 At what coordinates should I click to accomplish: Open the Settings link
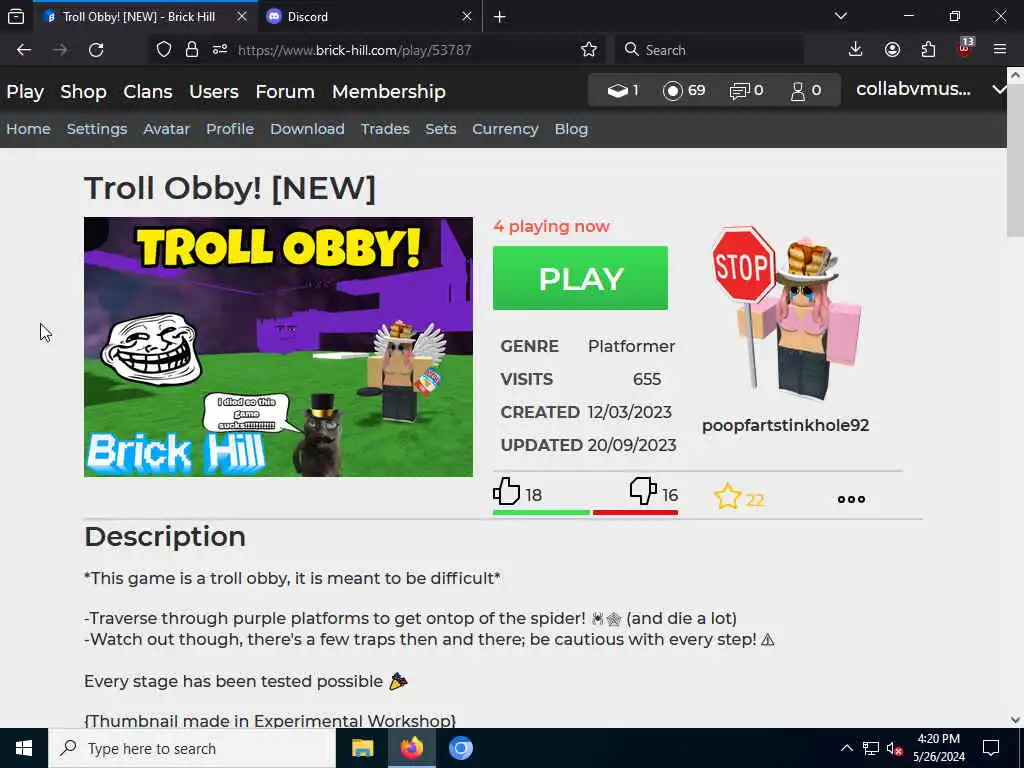97,129
